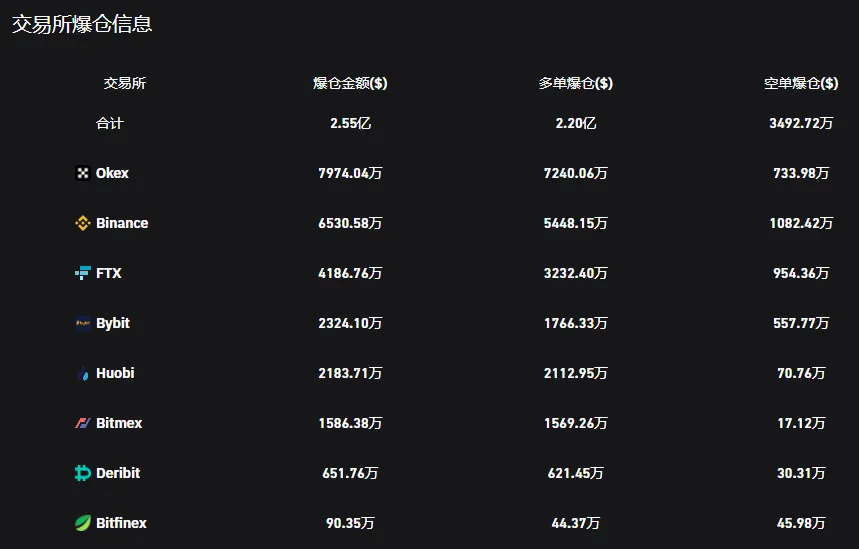This screenshot has height=549, width=859.
Task: Sort by 多单爆仓($) column header
Action: pos(575,83)
